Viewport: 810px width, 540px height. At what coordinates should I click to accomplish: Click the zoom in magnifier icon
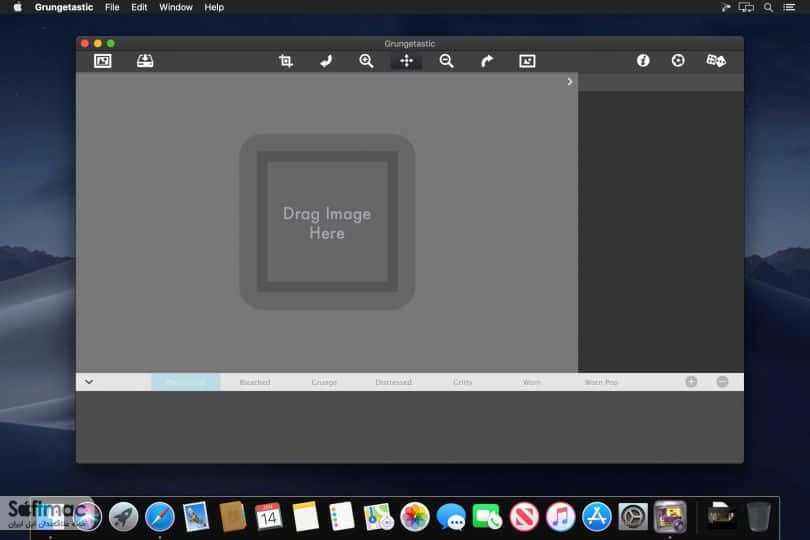(x=366, y=61)
